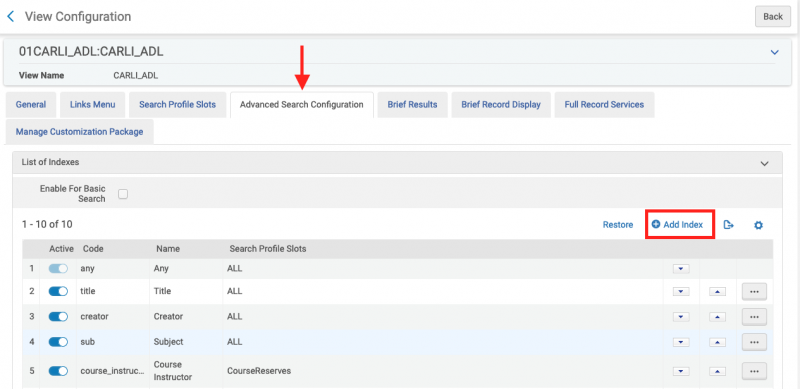Click the Add Index link
800x389 pixels.
pos(678,225)
